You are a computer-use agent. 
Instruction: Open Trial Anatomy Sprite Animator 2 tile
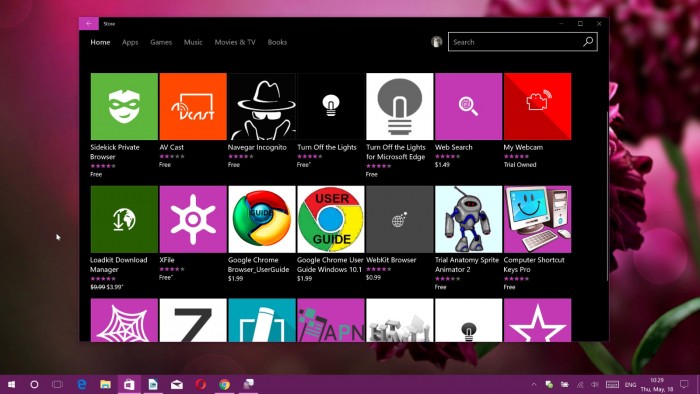tap(468, 219)
